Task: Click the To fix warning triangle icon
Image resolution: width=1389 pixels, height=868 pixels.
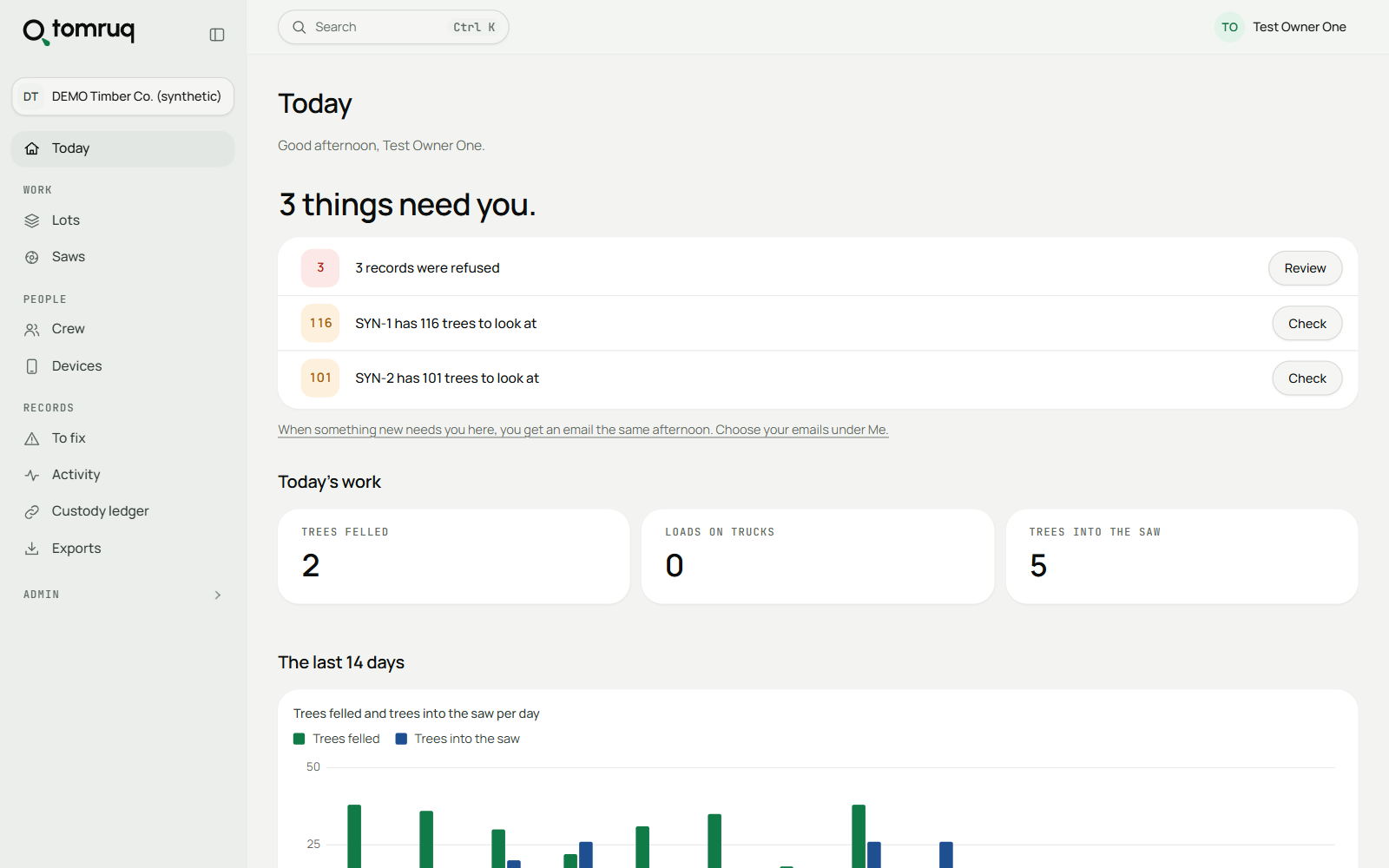Action: [32, 438]
